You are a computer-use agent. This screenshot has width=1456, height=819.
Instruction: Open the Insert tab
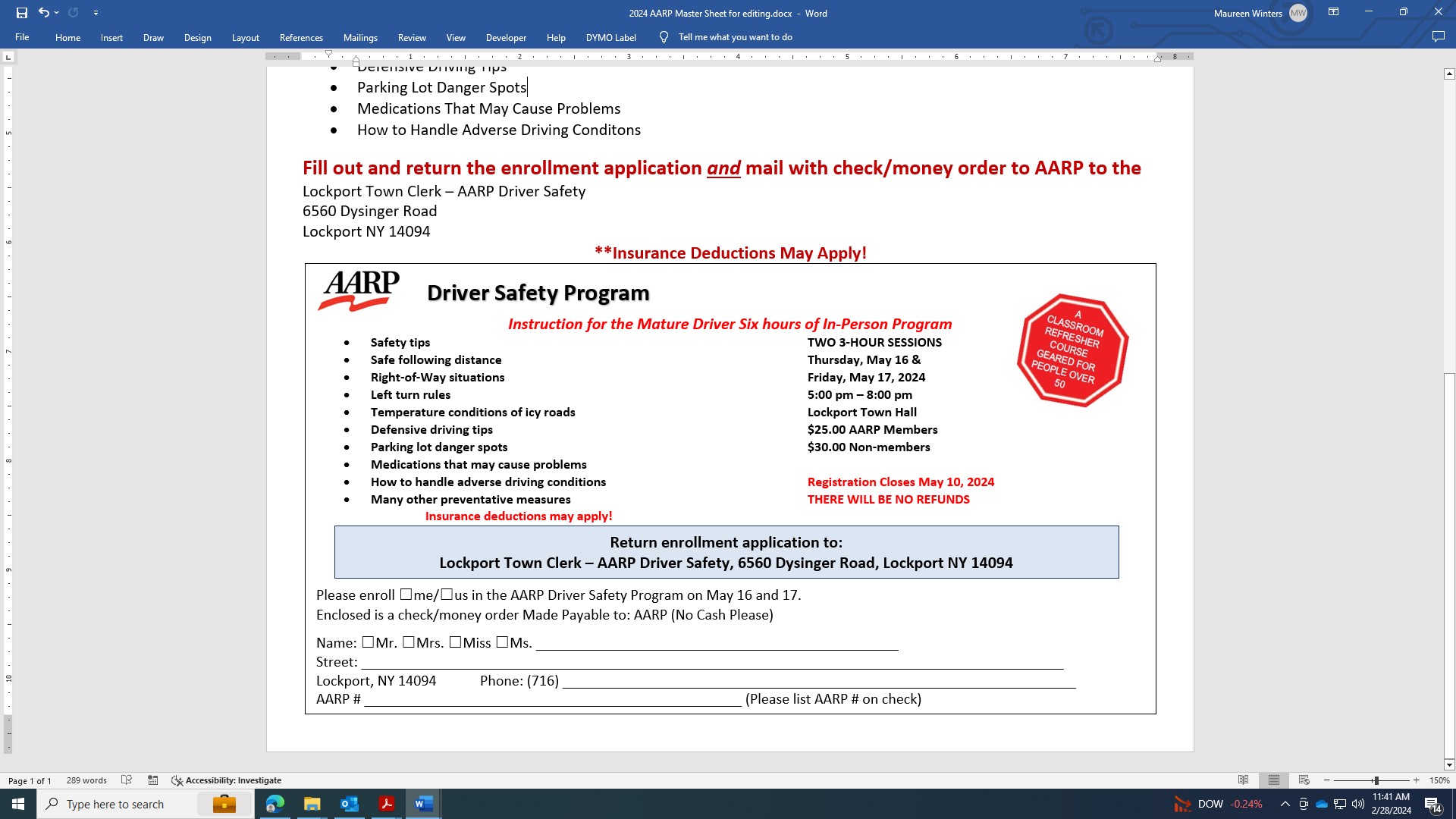tap(111, 37)
